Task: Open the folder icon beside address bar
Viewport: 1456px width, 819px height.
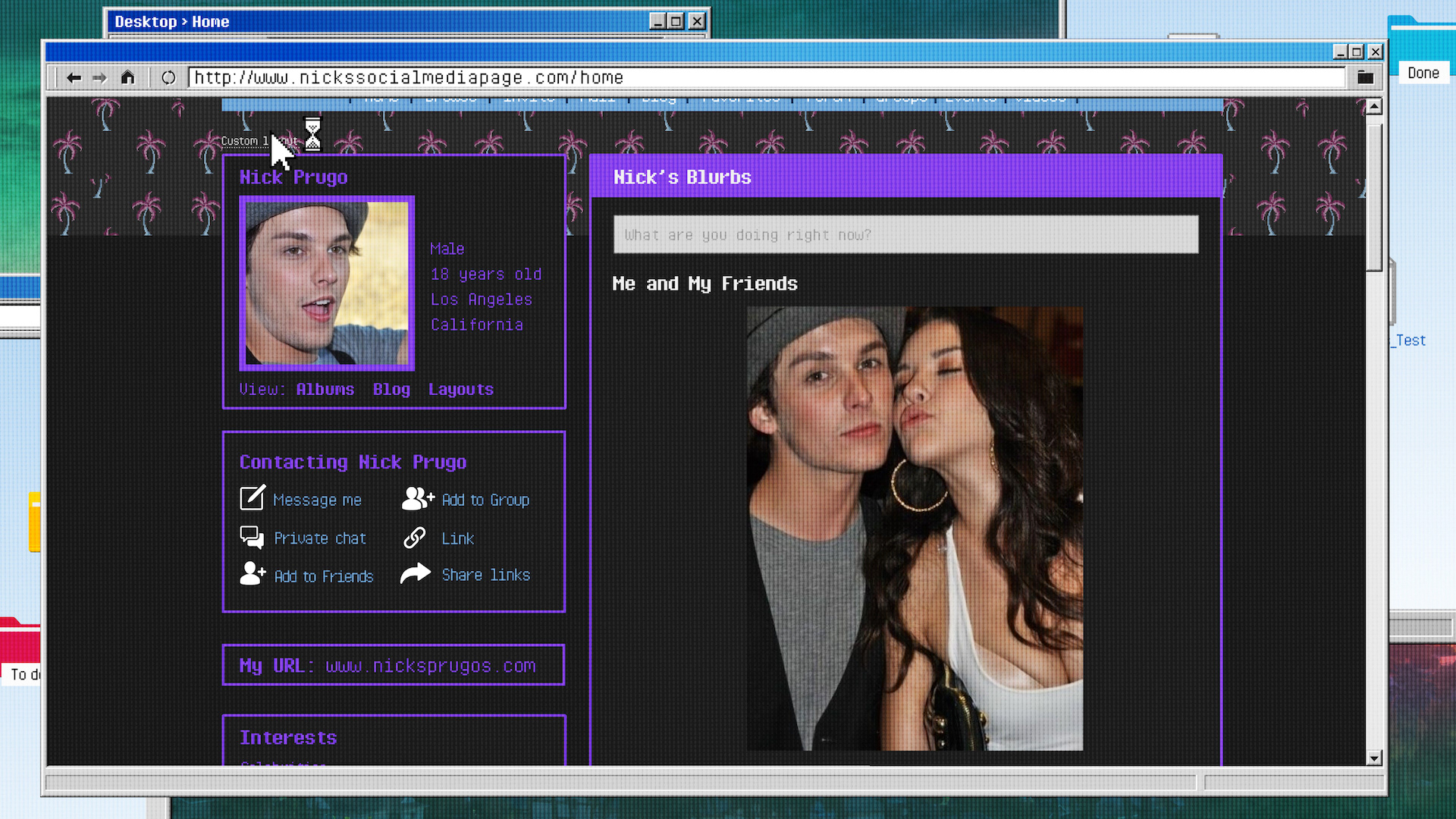Action: point(1365,77)
